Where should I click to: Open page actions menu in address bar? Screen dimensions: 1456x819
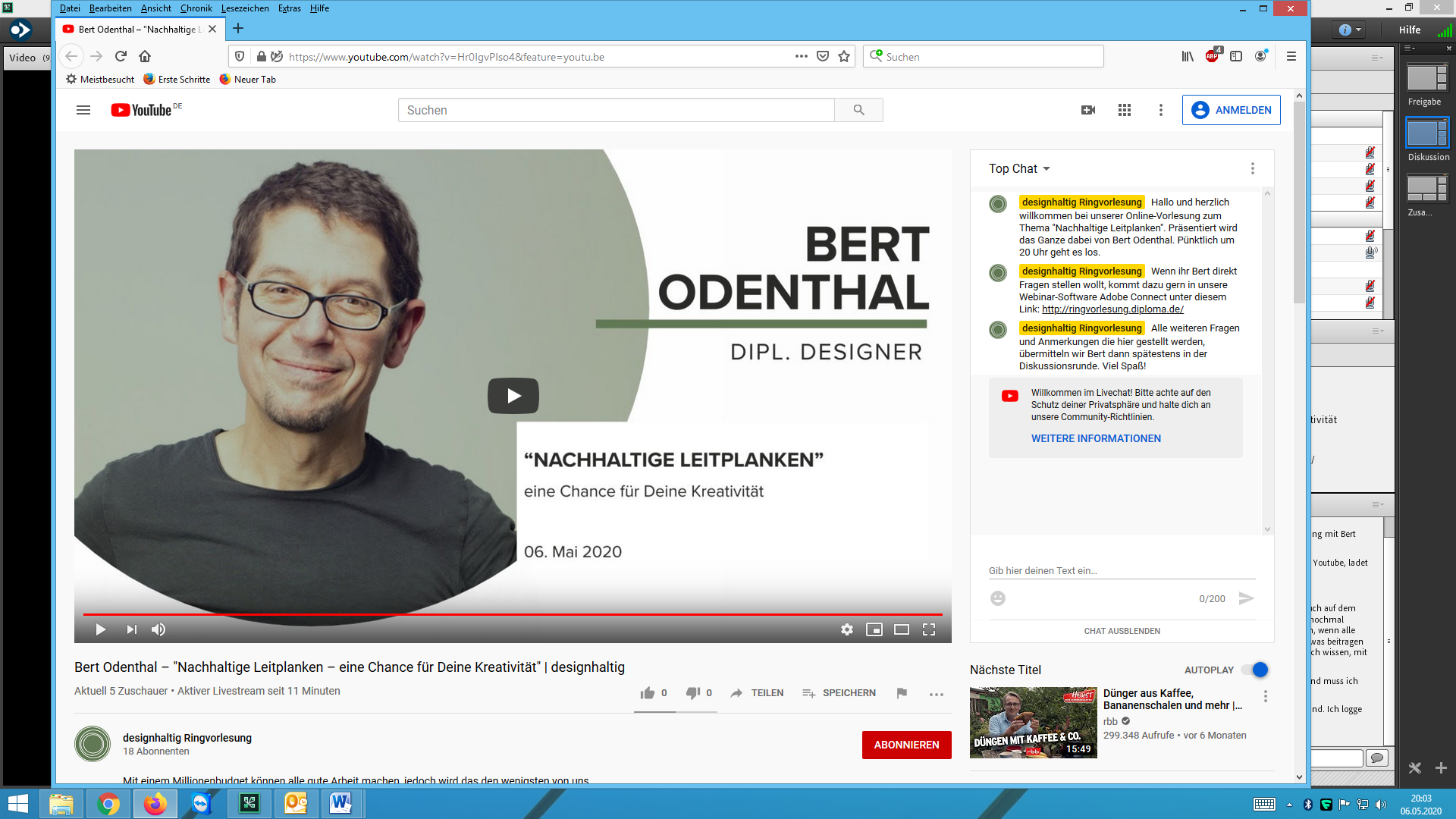[802, 56]
